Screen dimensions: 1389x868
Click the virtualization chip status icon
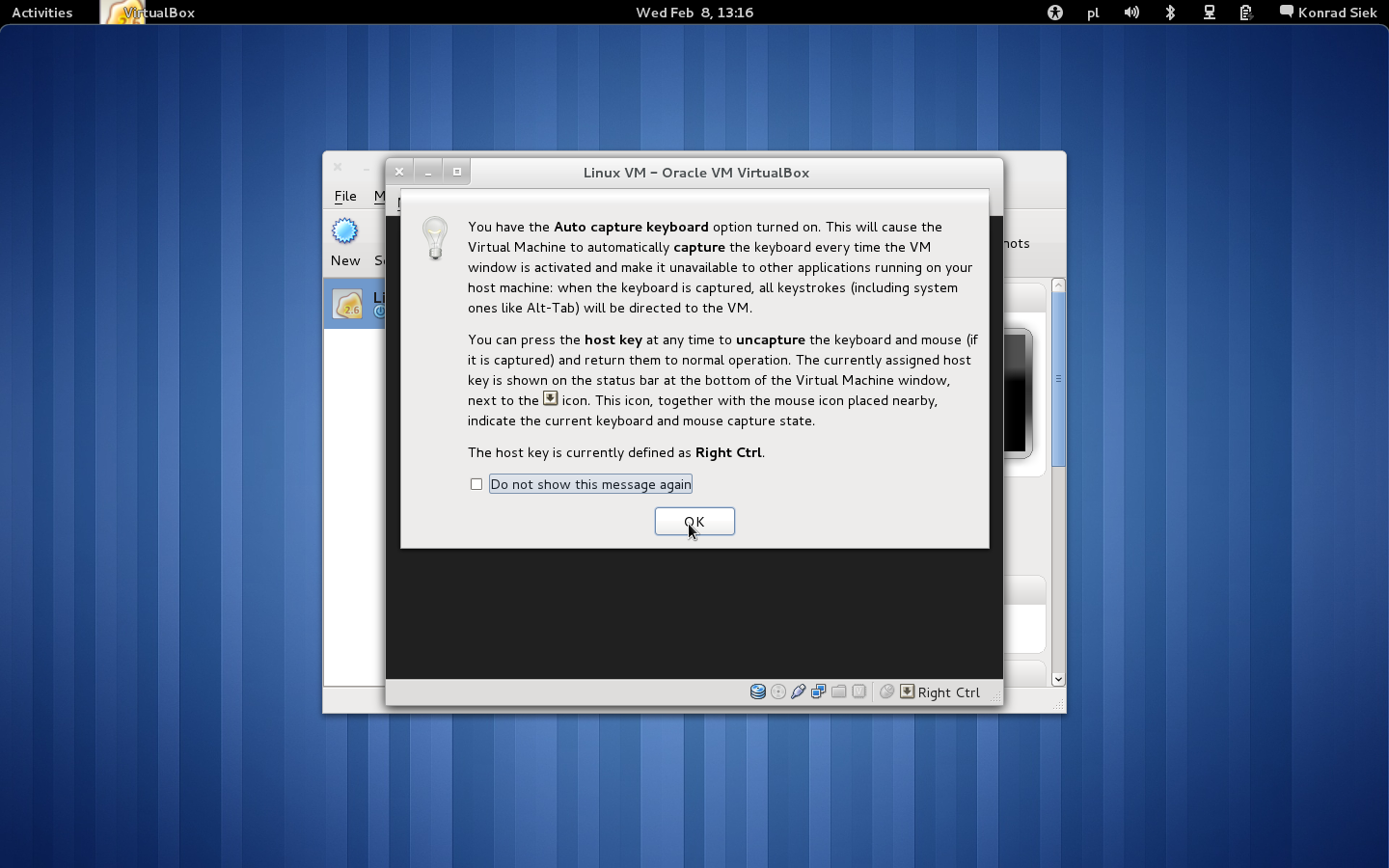859,692
